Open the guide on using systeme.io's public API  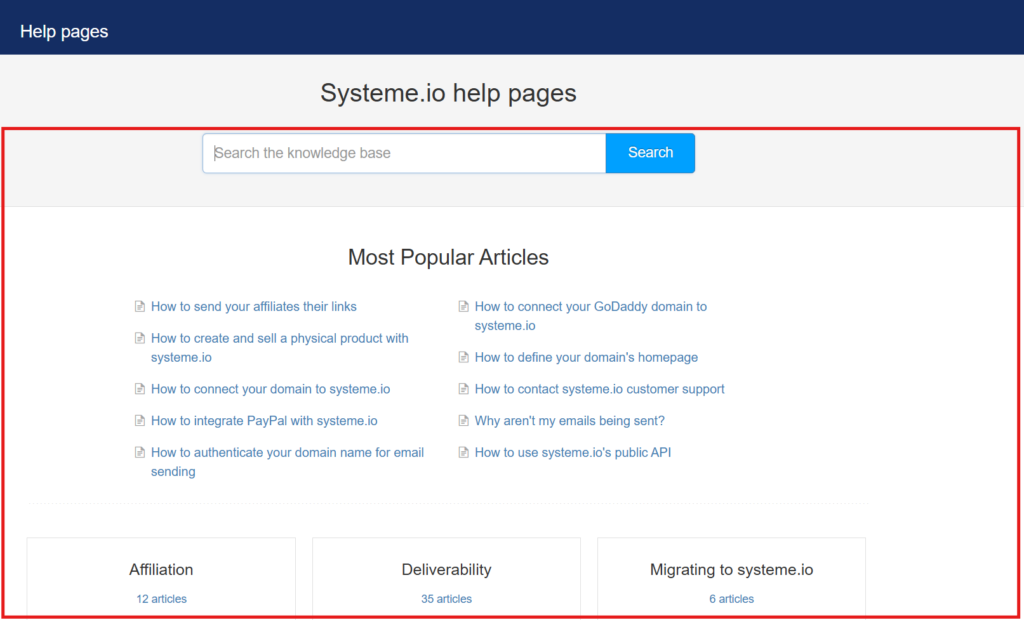click(572, 452)
